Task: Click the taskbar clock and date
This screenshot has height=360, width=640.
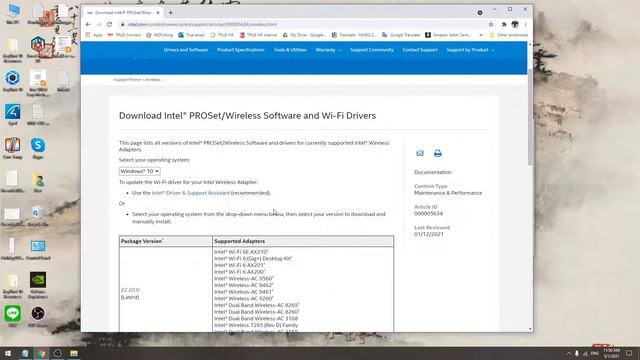Action: (x=612, y=353)
